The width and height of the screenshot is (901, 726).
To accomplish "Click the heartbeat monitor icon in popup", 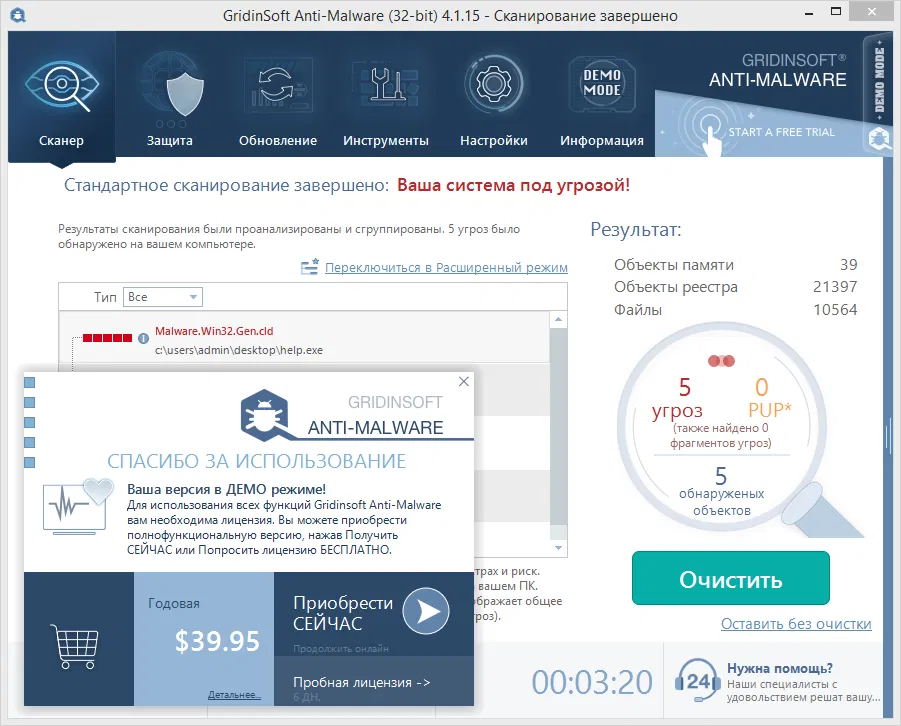I will pyautogui.click(x=78, y=506).
